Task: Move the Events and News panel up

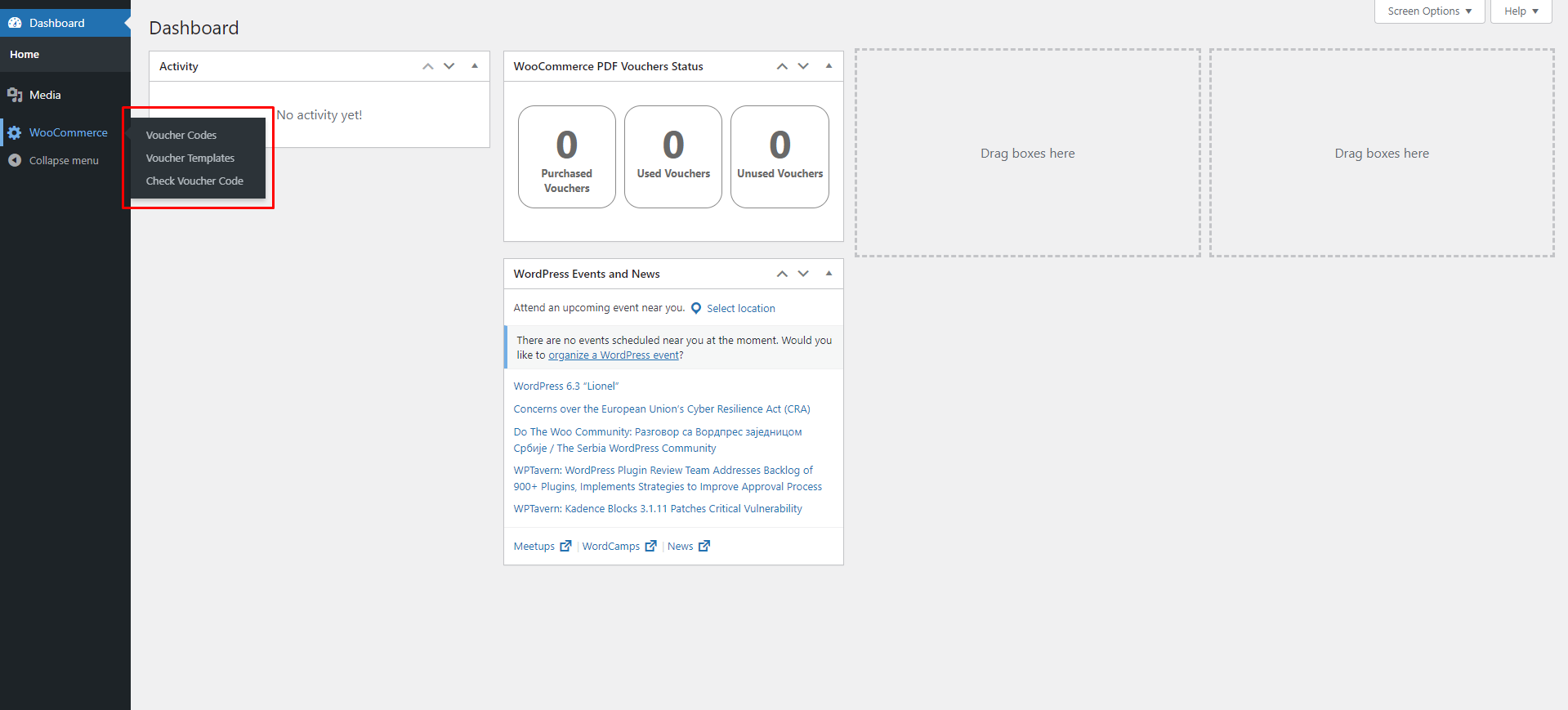Action: pos(782,274)
